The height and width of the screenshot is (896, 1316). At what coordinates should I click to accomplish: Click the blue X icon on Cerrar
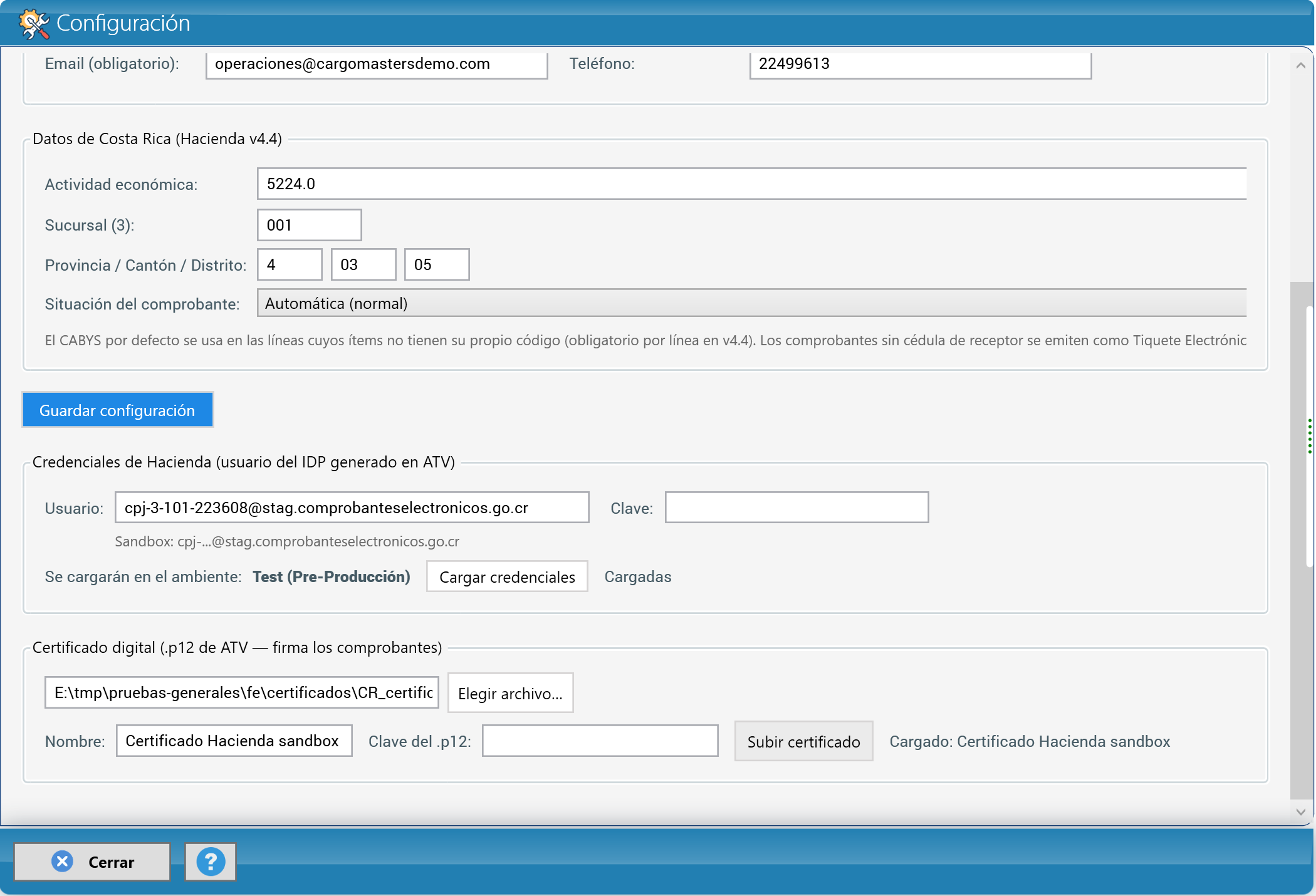[x=62, y=862]
